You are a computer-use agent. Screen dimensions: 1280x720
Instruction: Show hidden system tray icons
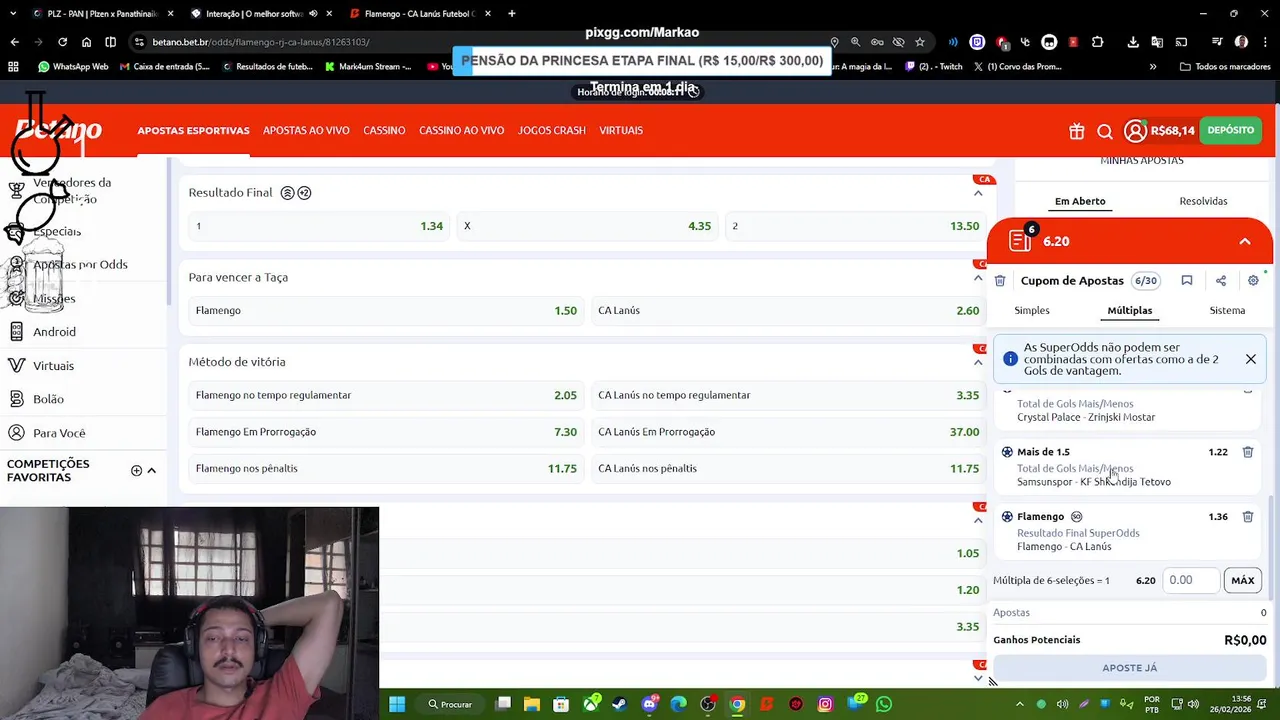[x=1020, y=704]
